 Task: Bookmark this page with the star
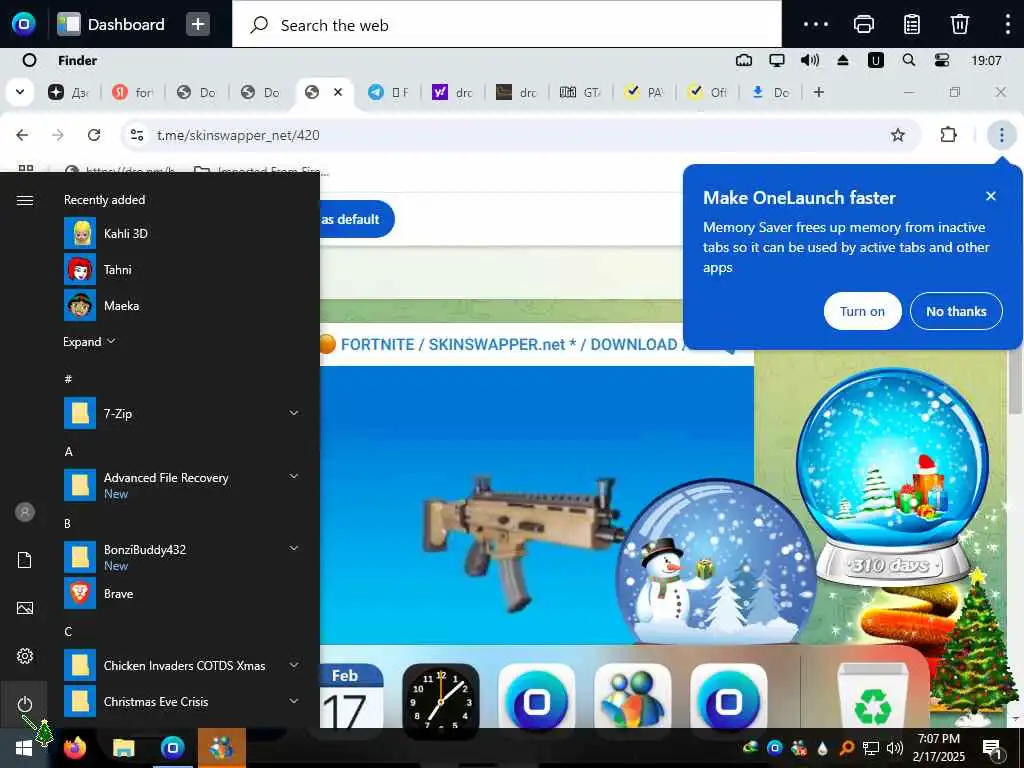(x=898, y=135)
